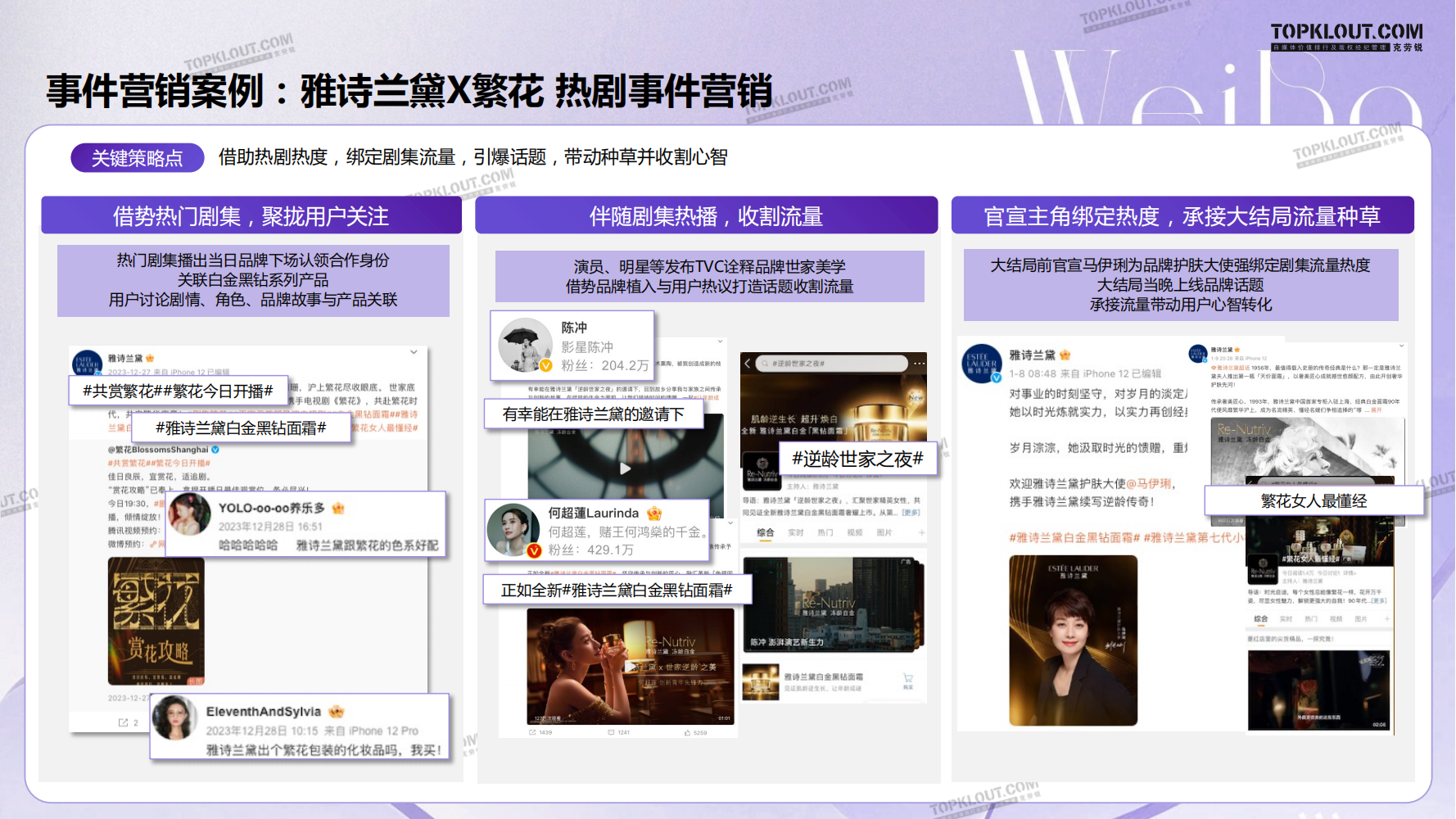The height and width of the screenshot is (819, 1456).
Task: Open the three-dot menu beside #逆龄世家之夜# search
Action: click(919, 363)
